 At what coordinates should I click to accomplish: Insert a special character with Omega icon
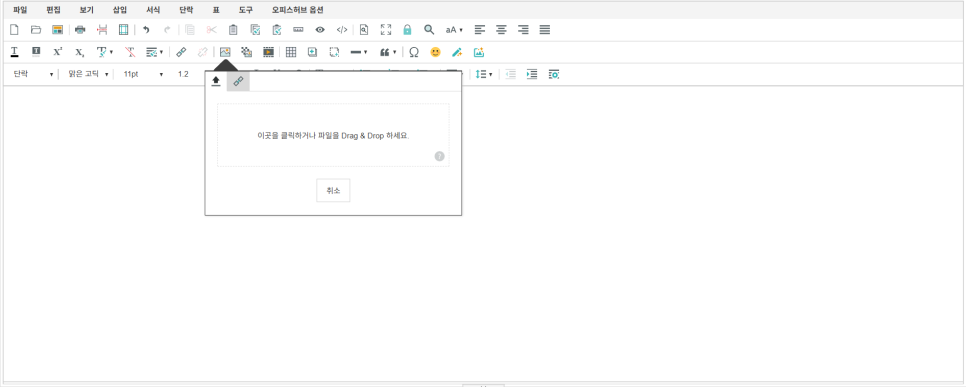[414, 52]
